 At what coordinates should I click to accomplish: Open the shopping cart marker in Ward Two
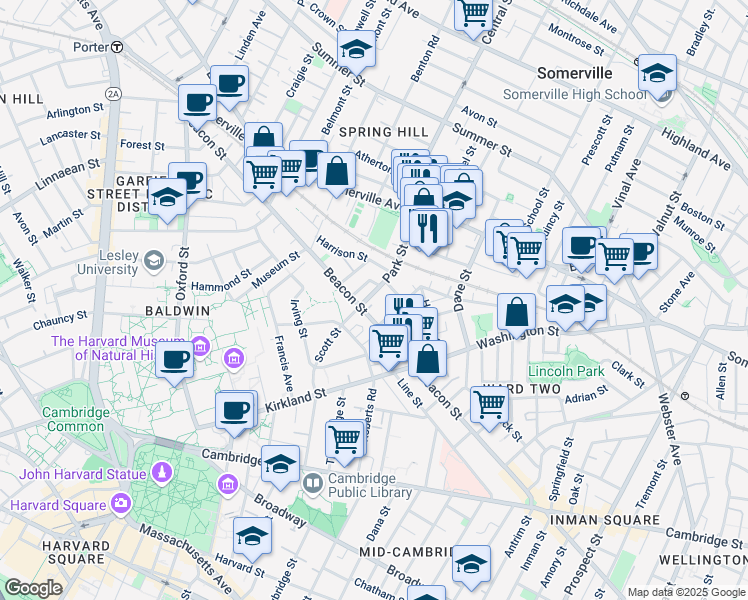click(x=489, y=407)
